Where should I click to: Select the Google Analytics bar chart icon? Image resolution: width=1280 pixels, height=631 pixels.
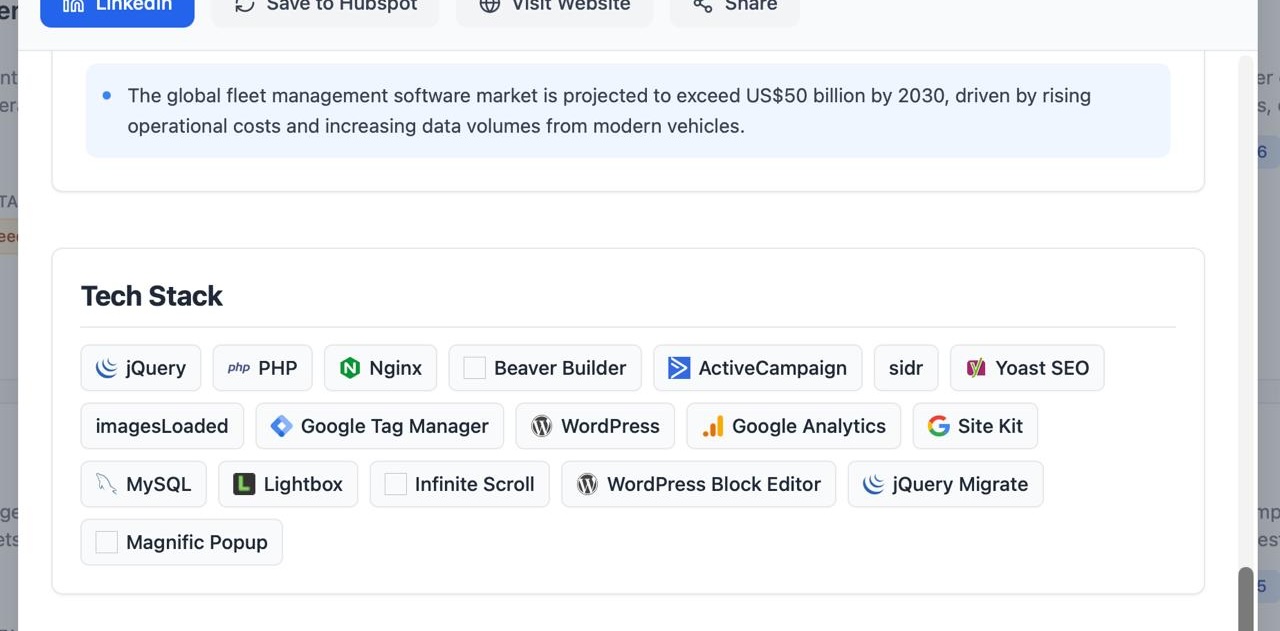tap(711, 425)
